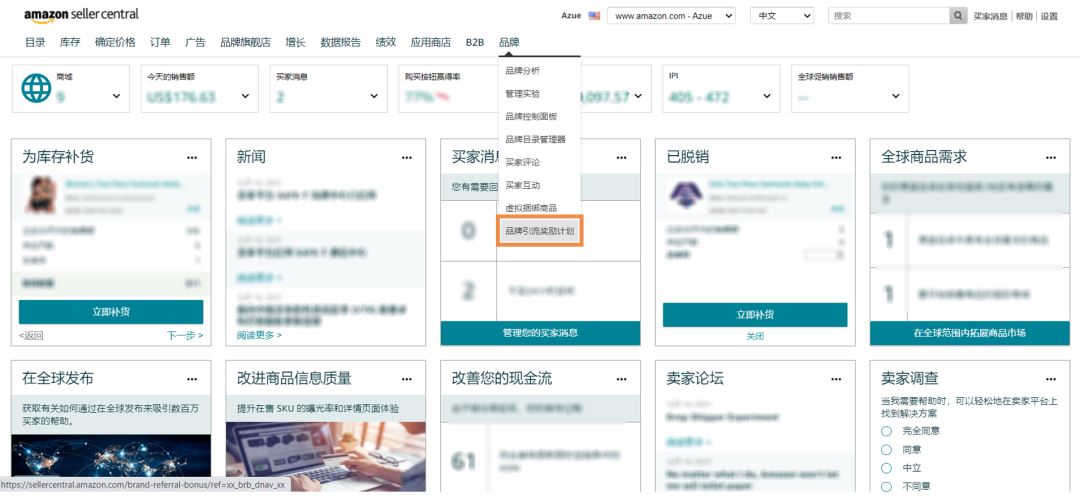Choose 品牌控制面板 from the 品牌 menu

tap(531, 116)
